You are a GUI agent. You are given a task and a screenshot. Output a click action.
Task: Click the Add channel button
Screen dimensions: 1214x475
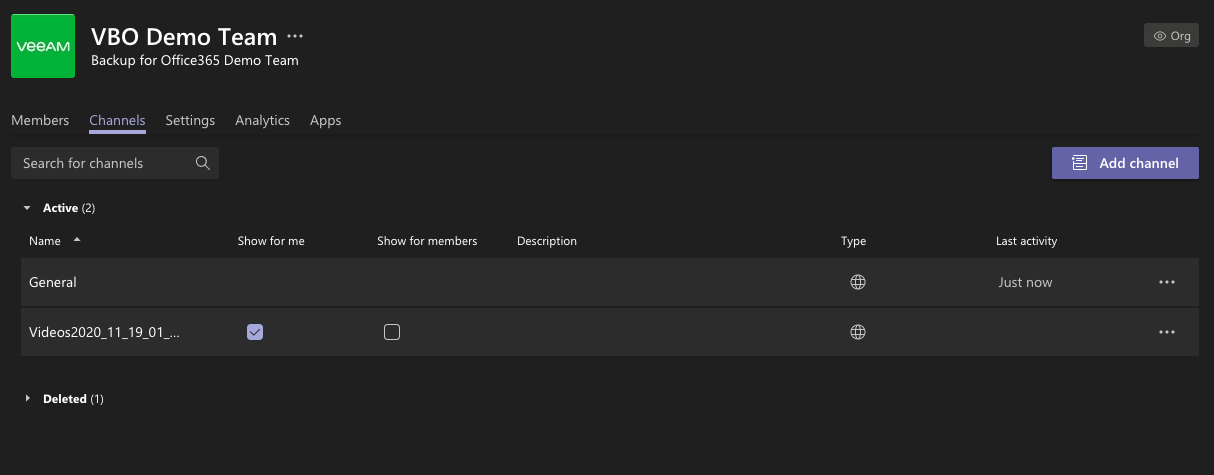coord(1125,163)
